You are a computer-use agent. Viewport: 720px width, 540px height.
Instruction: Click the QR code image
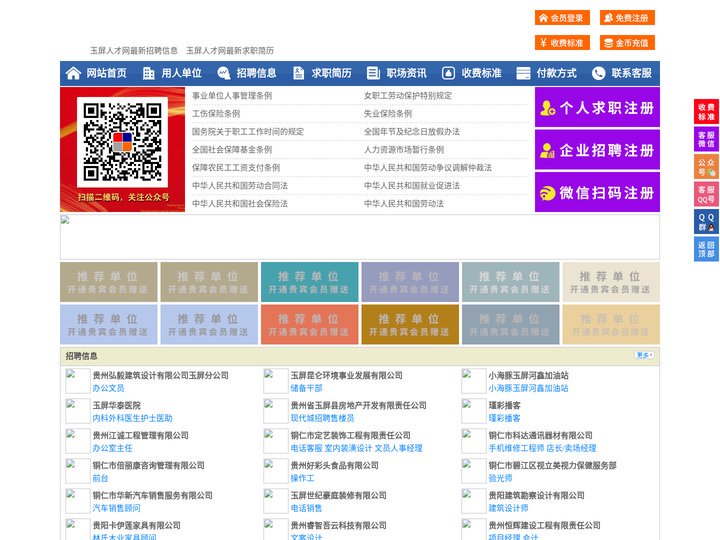122,142
